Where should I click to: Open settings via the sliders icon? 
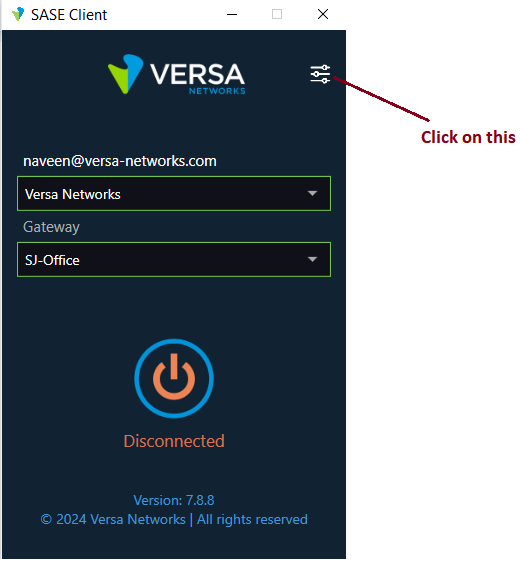(320, 74)
